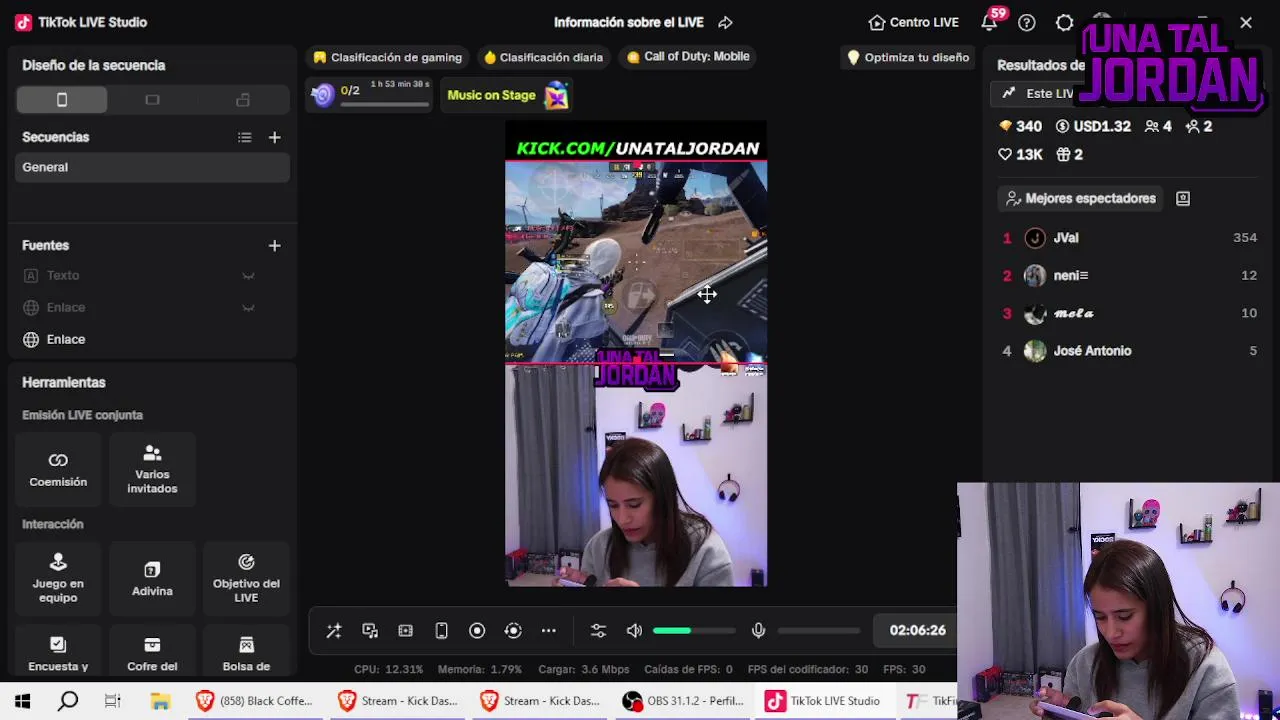Click the 02:06:26 live timer
This screenshot has height=720, width=1280.
pyautogui.click(x=917, y=630)
